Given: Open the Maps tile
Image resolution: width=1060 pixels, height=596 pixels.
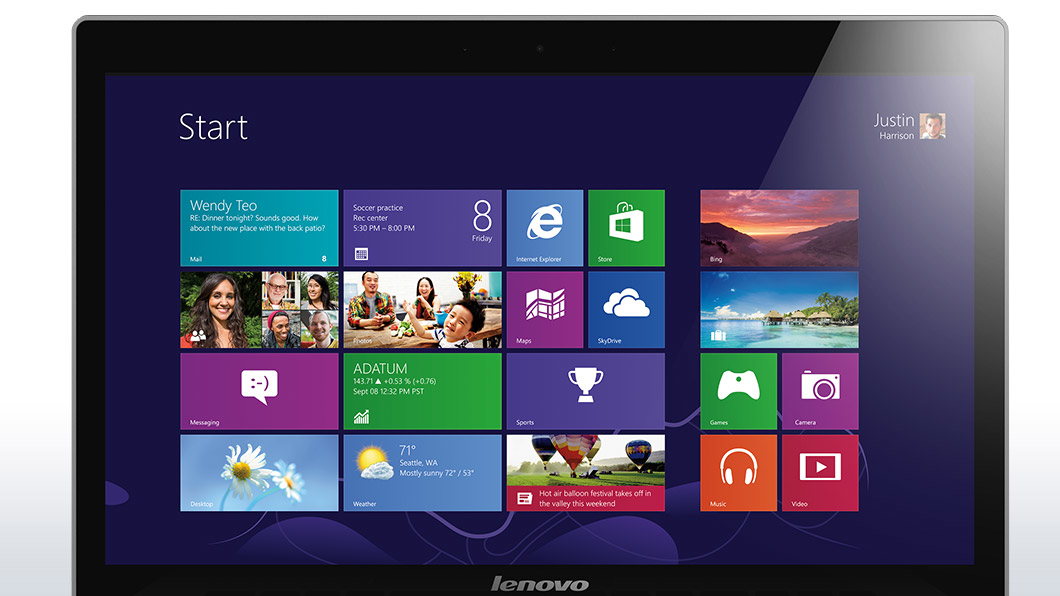Looking at the screenshot, I should click(545, 309).
